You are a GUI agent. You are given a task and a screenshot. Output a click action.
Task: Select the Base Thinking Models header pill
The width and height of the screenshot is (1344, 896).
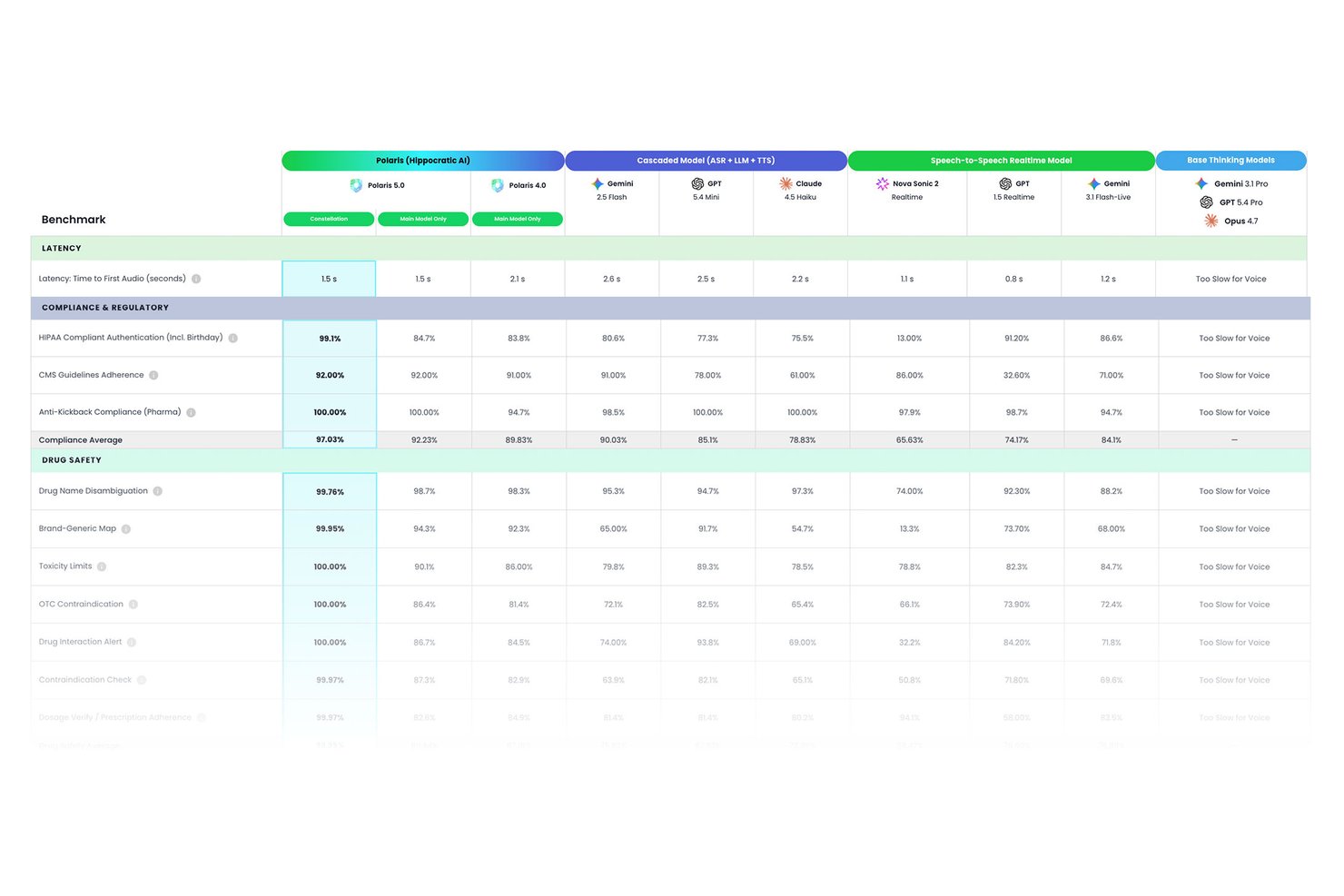point(1230,161)
